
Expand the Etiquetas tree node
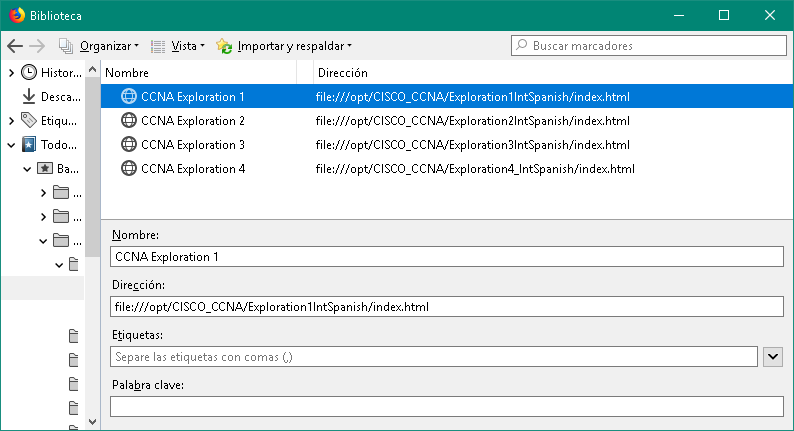[x=11, y=121]
